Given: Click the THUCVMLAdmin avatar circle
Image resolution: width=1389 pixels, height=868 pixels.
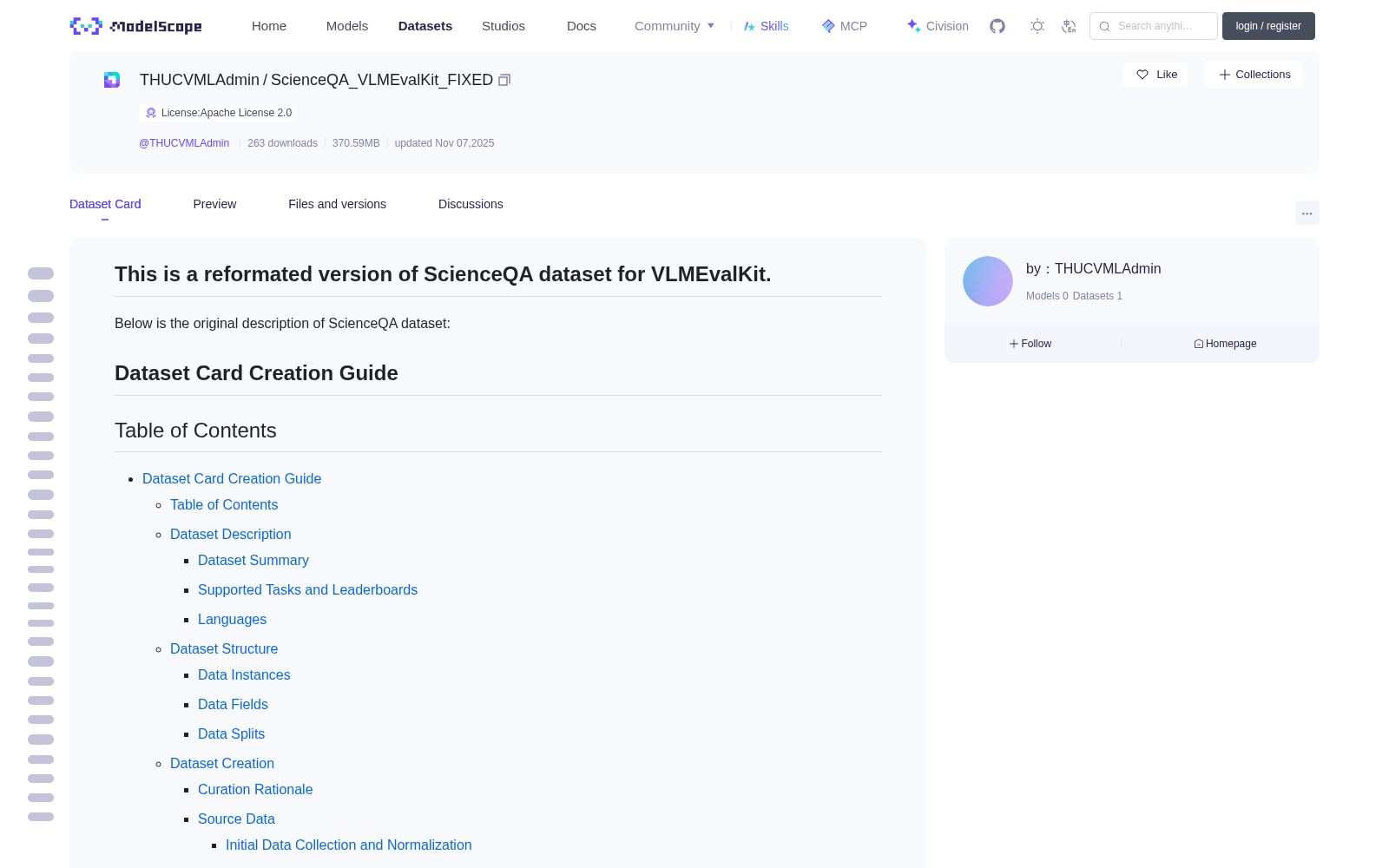Looking at the screenshot, I should coord(987,281).
